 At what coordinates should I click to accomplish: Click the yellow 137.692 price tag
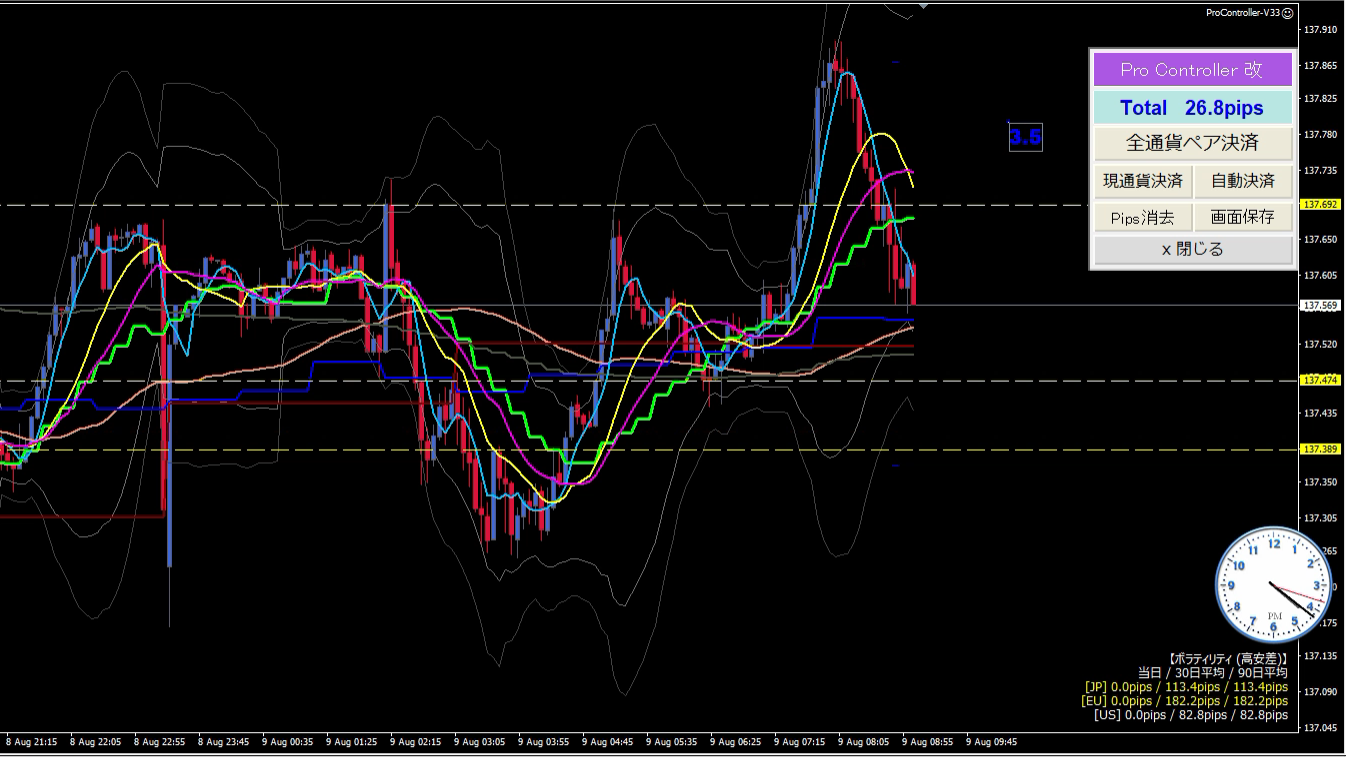[x=1320, y=204]
